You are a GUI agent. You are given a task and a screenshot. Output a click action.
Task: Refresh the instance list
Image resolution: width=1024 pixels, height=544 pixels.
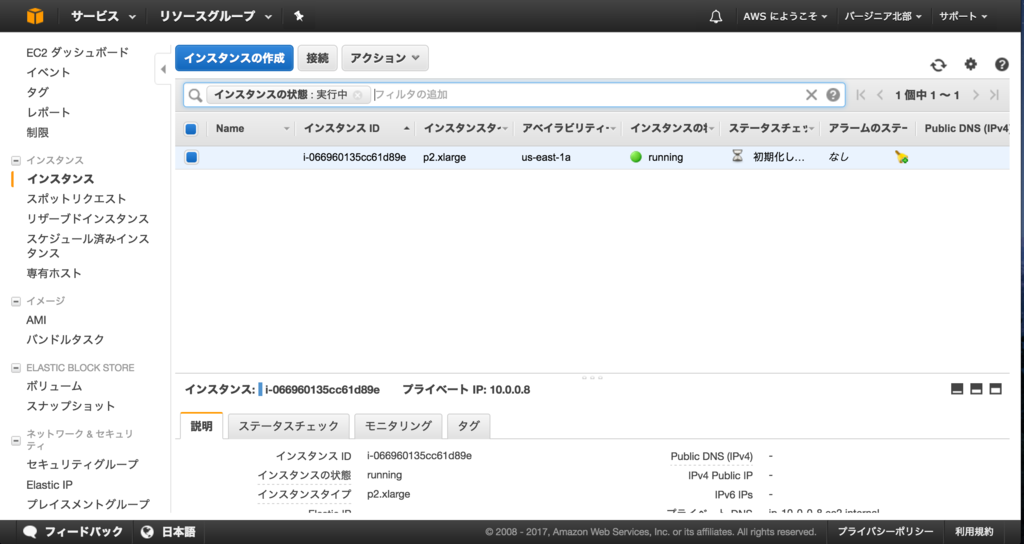tap(938, 65)
